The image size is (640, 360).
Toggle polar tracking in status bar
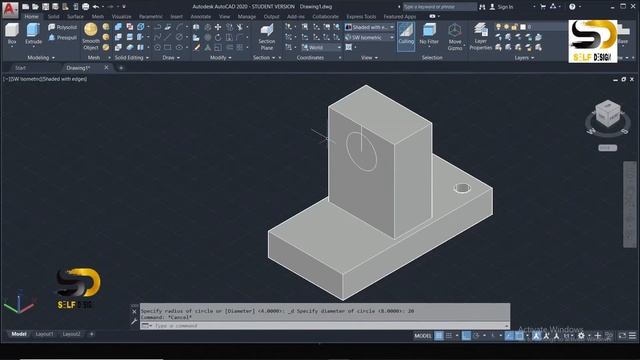coord(476,336)
